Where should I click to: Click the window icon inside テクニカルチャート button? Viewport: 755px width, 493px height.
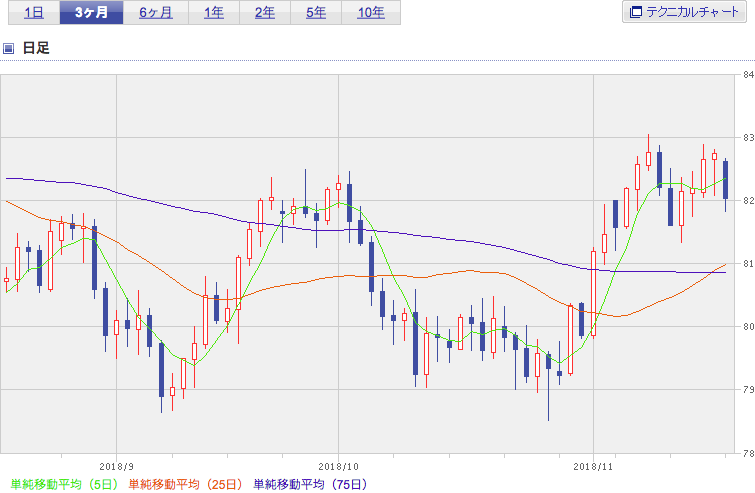coord(636,12)
